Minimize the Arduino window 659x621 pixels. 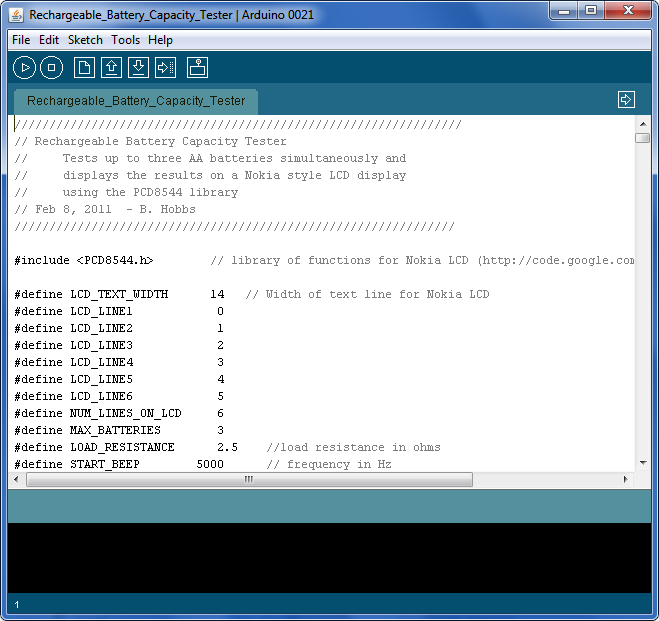click(x=564, y=11)
